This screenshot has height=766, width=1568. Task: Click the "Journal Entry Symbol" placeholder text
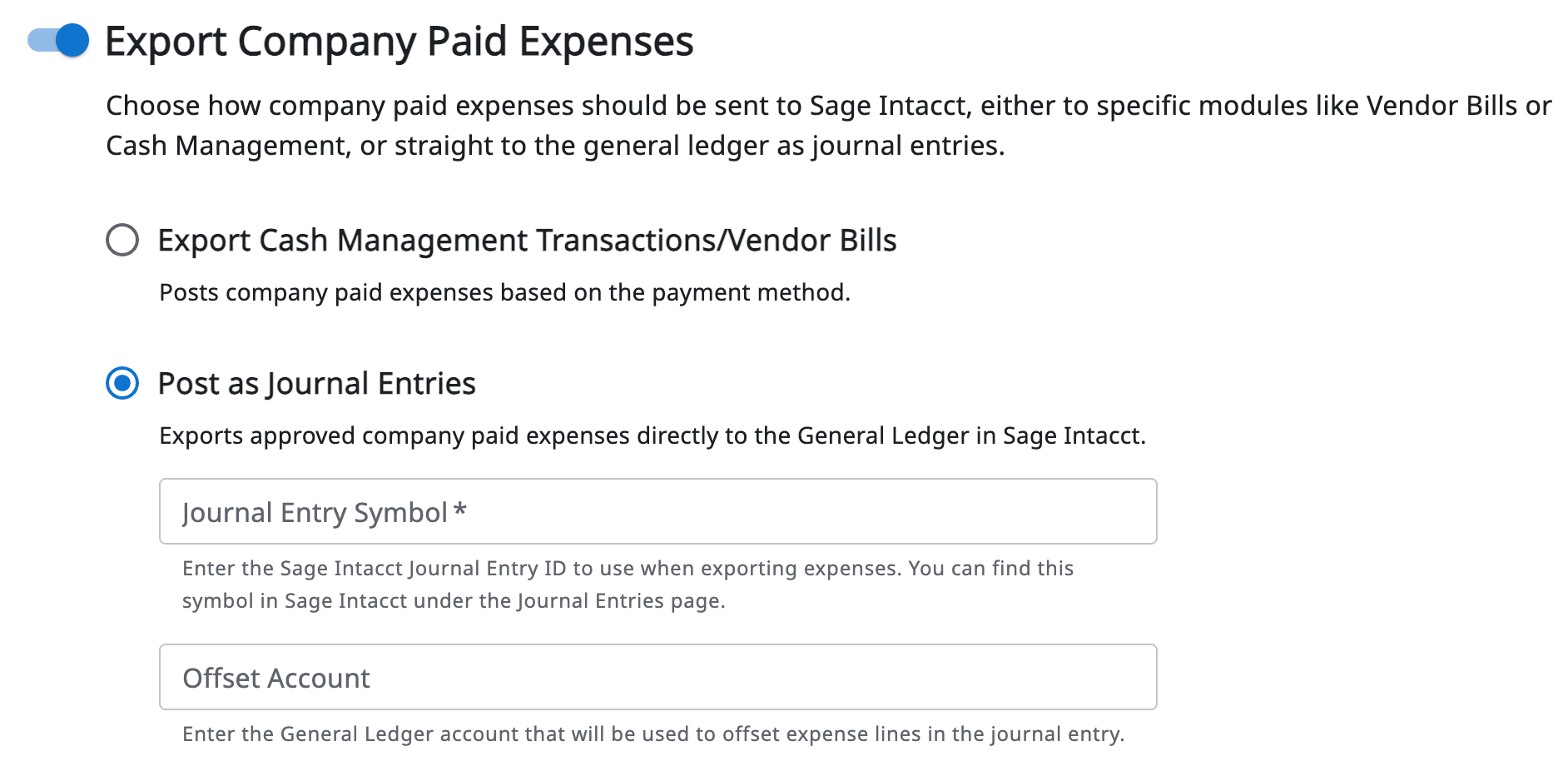[315, 513]
